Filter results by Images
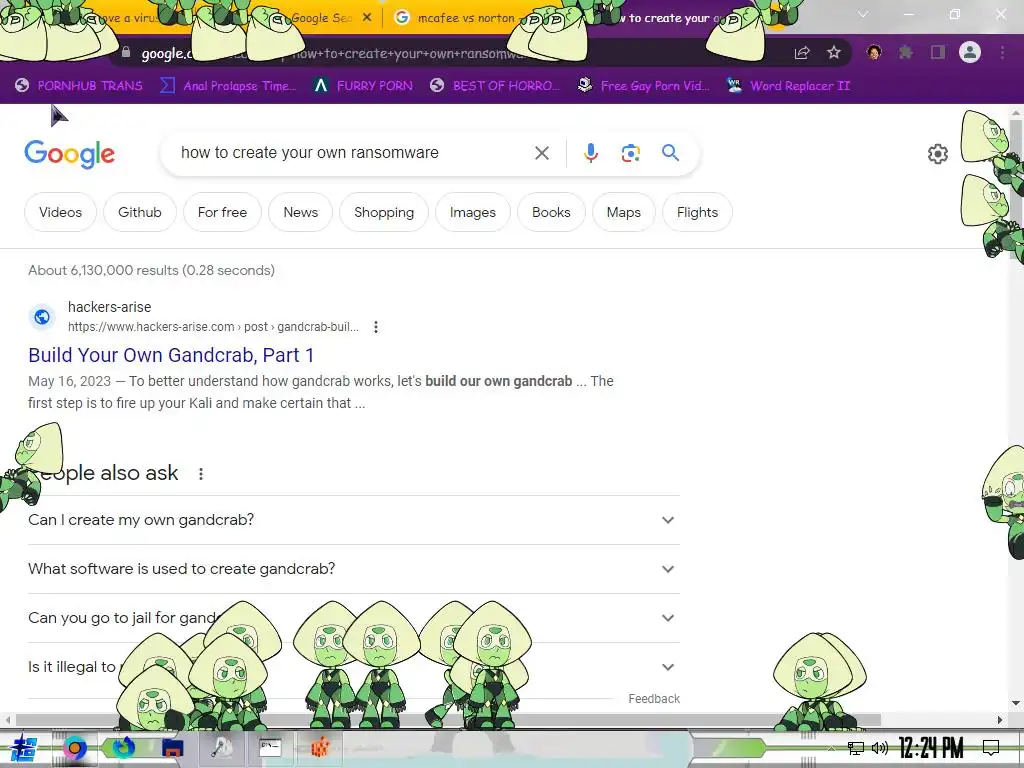This screenshot has height=768, width=1024. [x=473, y=212]
